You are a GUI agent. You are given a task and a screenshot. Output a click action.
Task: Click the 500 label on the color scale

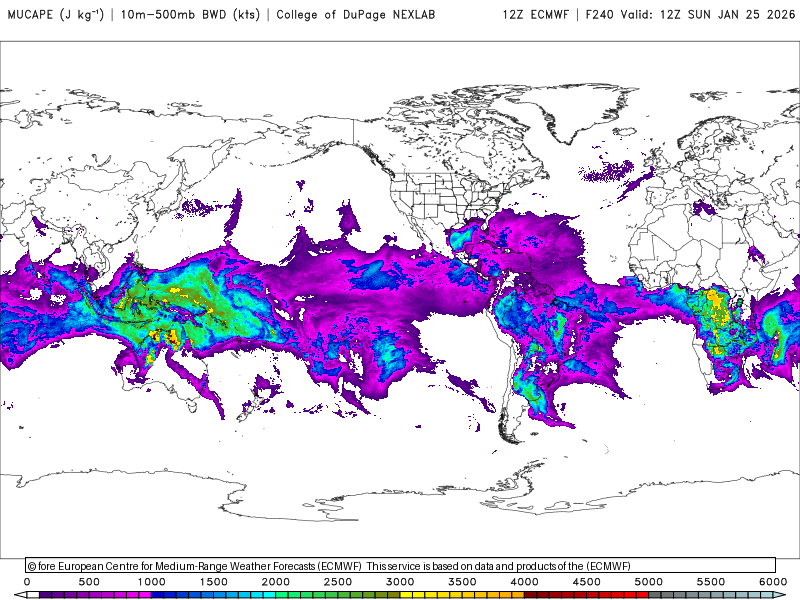(89, 582)
